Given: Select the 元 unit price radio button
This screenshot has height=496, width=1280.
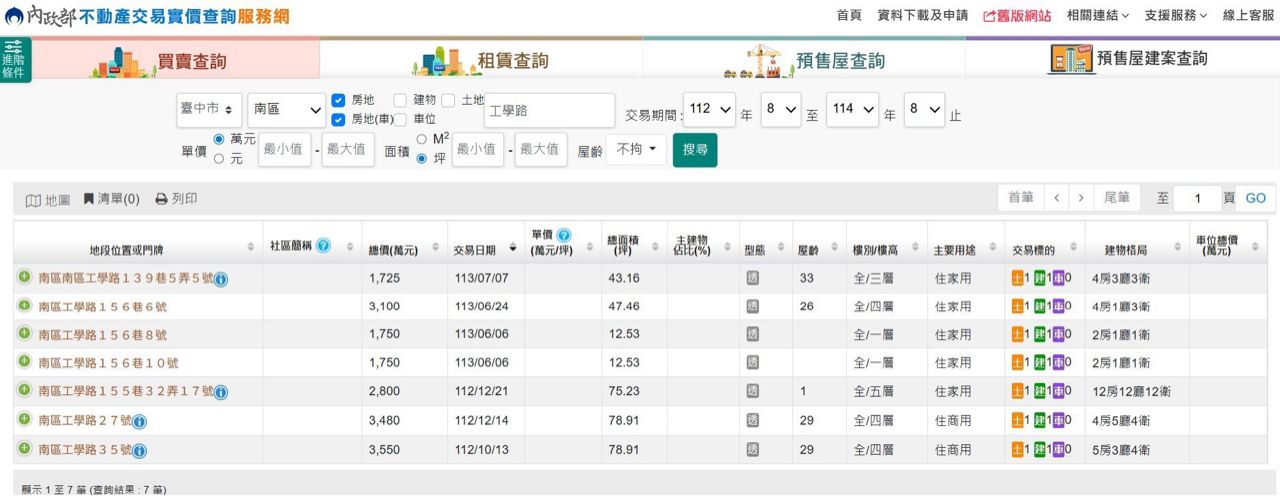Looking at the screenshot, I should coord(219,158).
